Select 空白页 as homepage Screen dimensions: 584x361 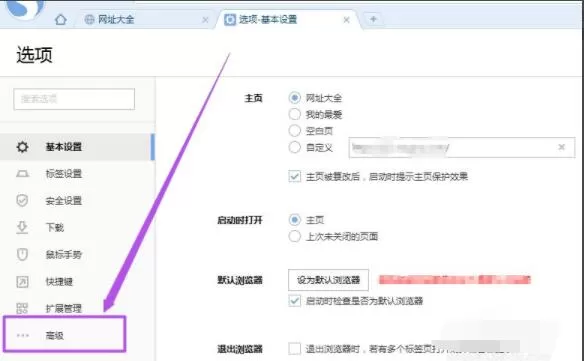click(x=294, y=130)
